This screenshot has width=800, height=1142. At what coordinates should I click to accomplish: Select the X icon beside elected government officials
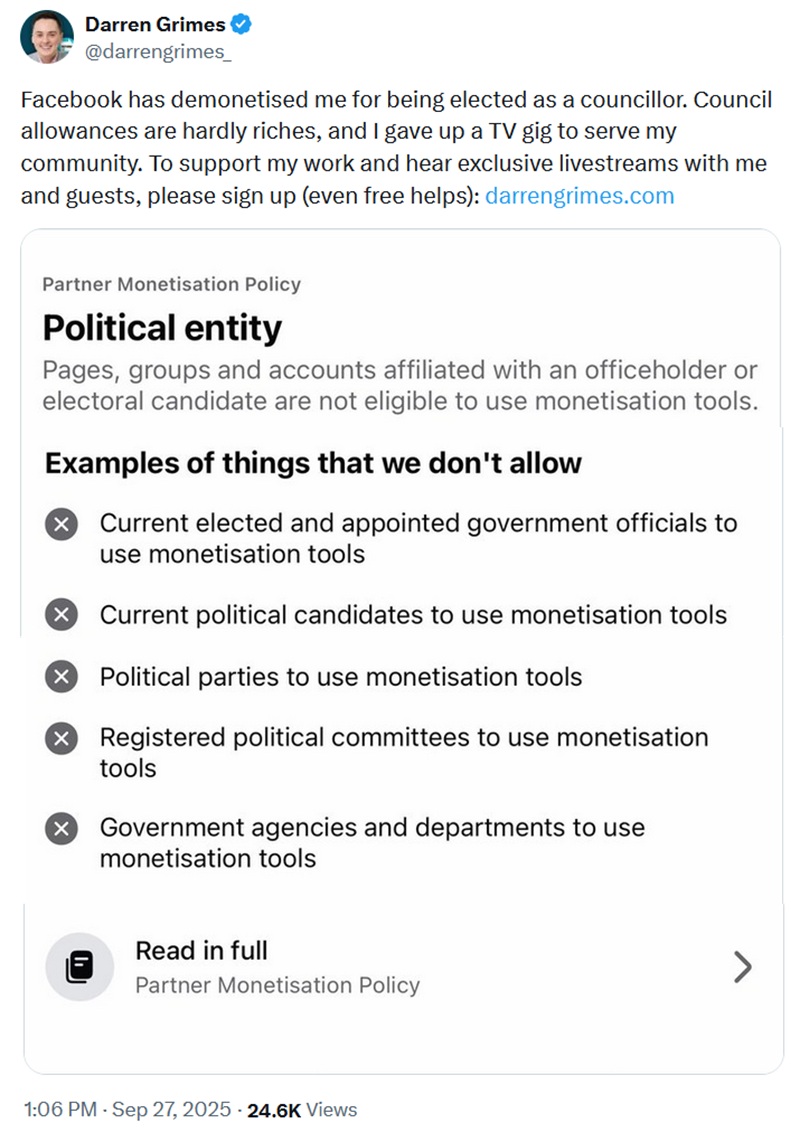coord(61,523)
